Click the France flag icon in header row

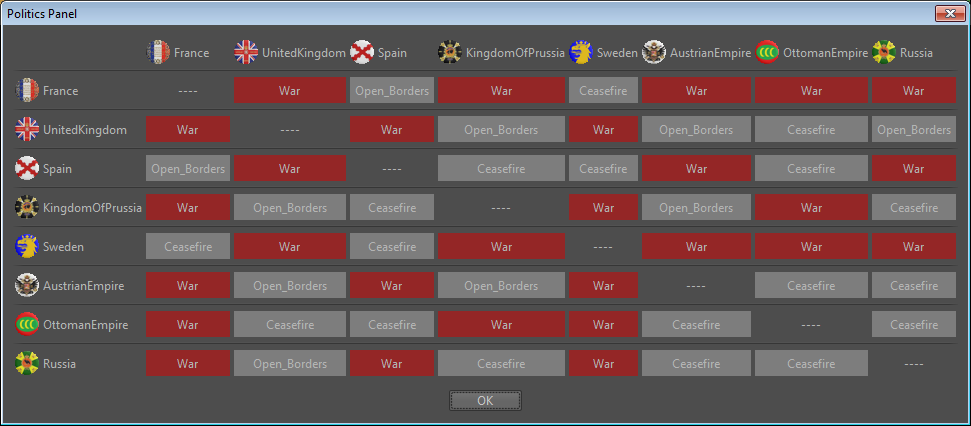[x=158, y=52]
